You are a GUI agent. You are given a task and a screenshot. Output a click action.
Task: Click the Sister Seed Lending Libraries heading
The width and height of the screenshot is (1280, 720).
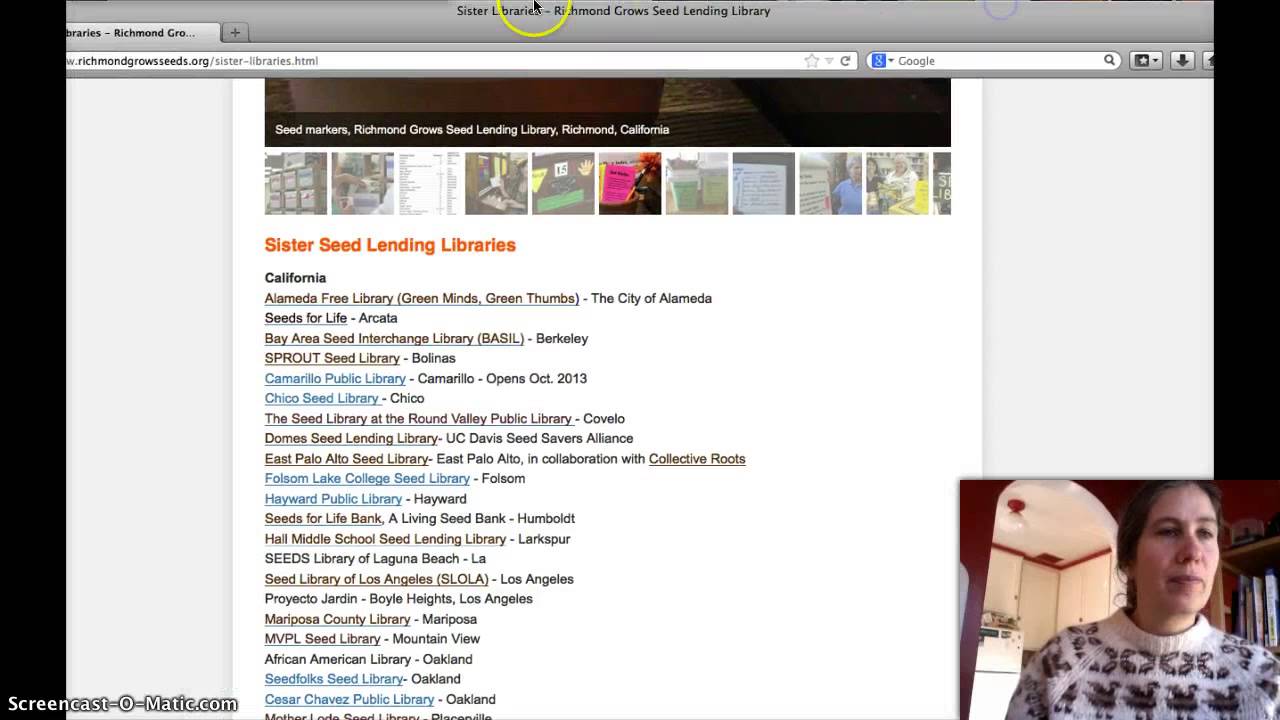390,245
